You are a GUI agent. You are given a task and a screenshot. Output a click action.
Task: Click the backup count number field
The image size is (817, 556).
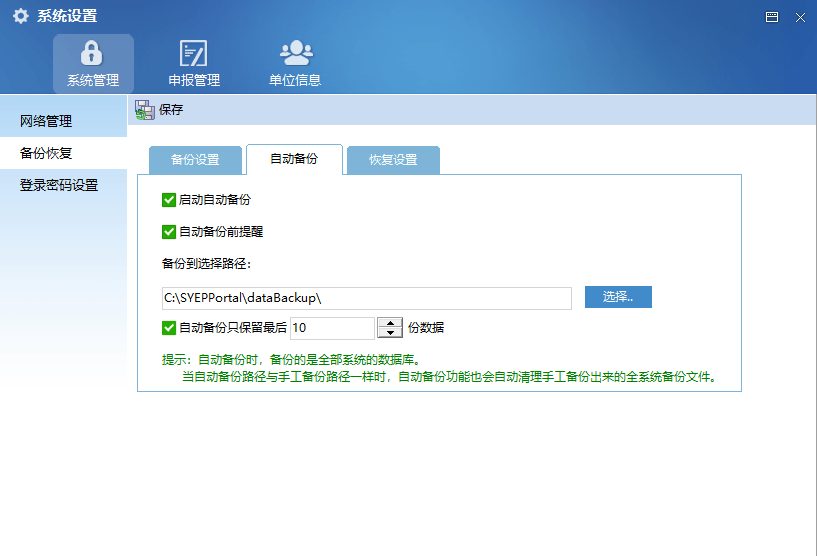[331, 328]
